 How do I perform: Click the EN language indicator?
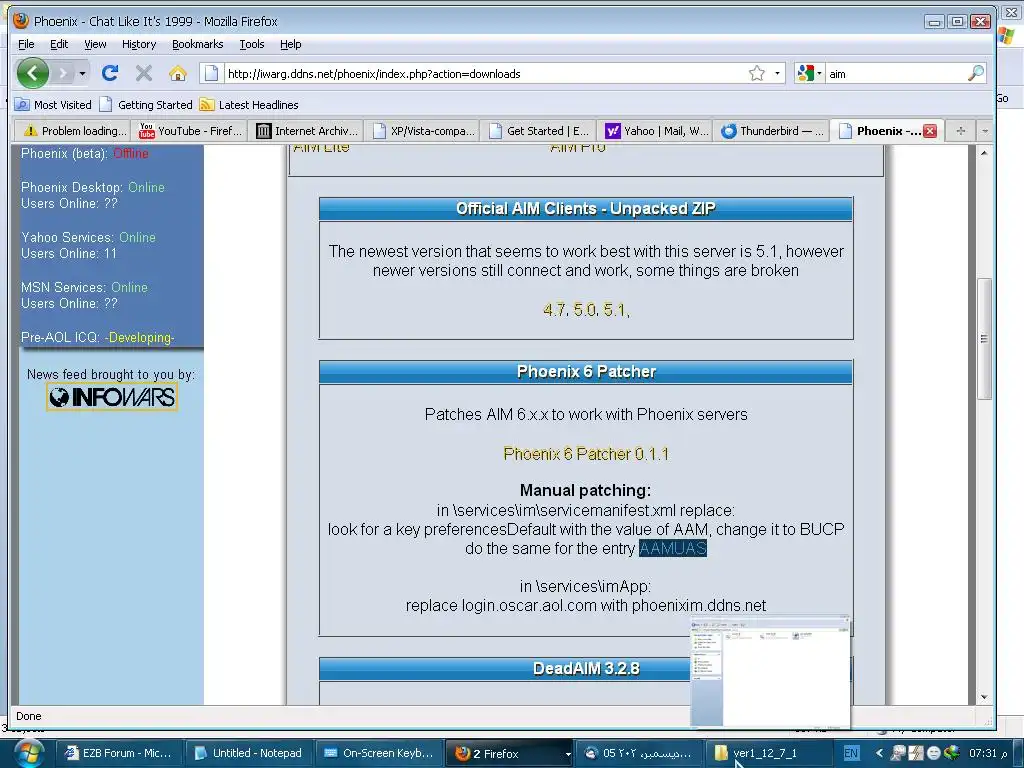pos(851,753)
